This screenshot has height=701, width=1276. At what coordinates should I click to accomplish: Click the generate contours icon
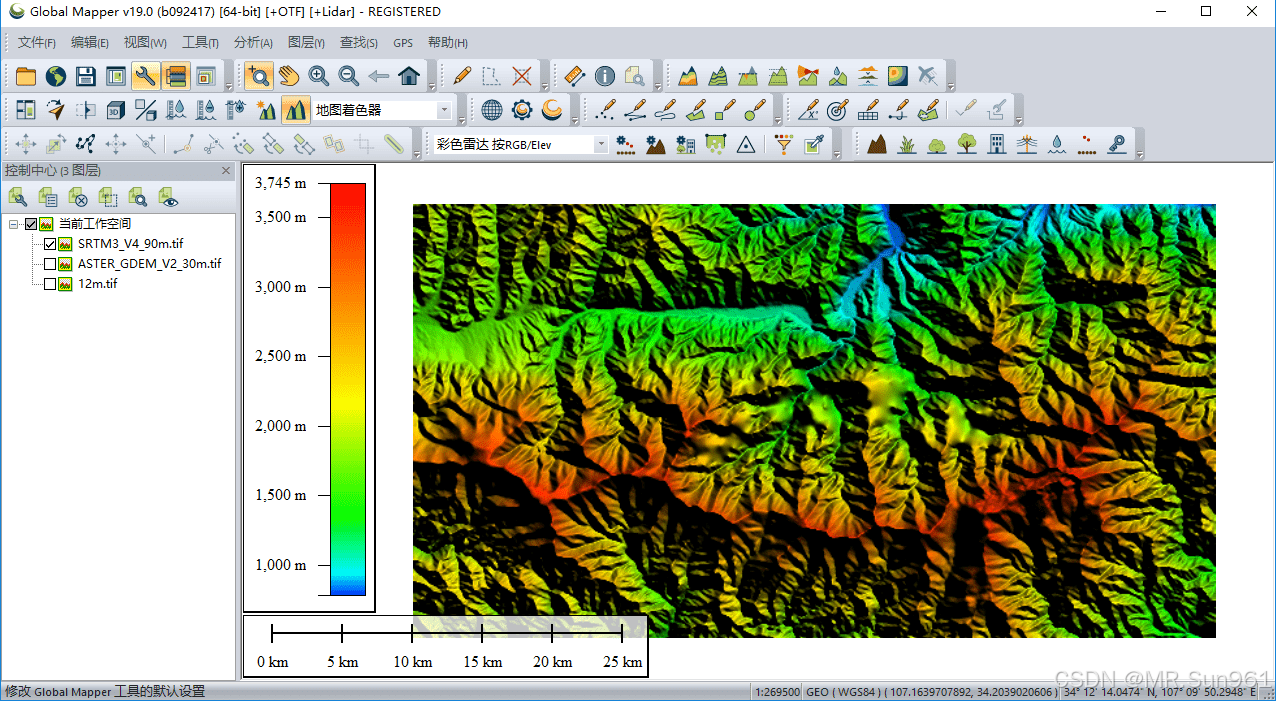(x=718, y=76)
